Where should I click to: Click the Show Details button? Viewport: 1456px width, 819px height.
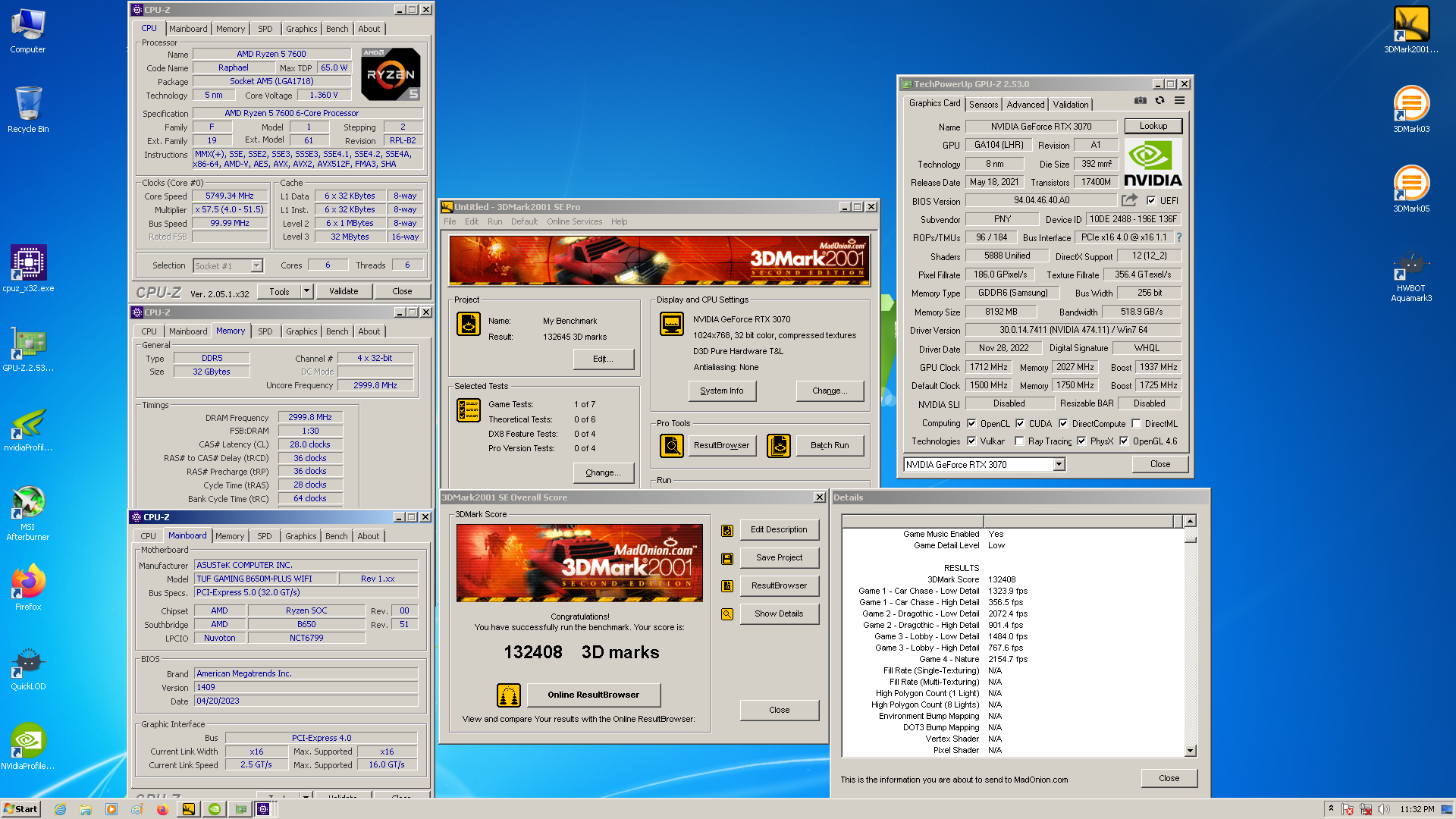click(x=779, y=614)
